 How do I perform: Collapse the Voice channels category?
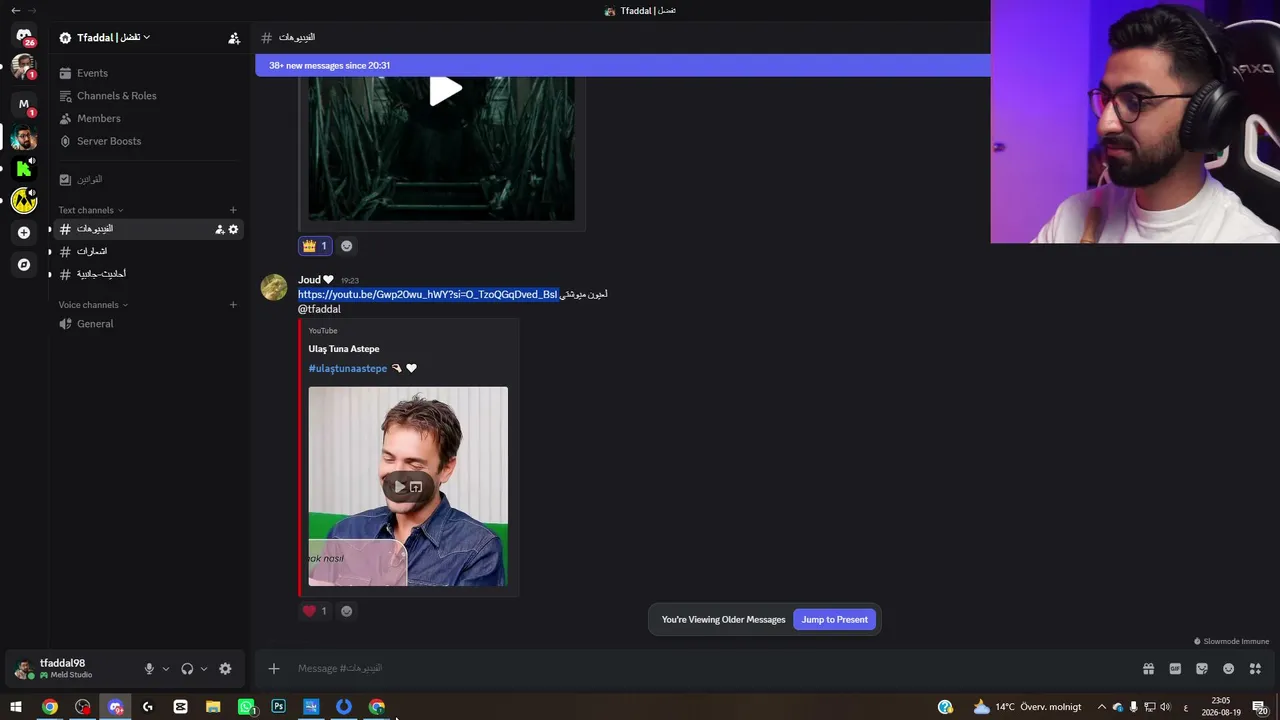tap(93, 305)
